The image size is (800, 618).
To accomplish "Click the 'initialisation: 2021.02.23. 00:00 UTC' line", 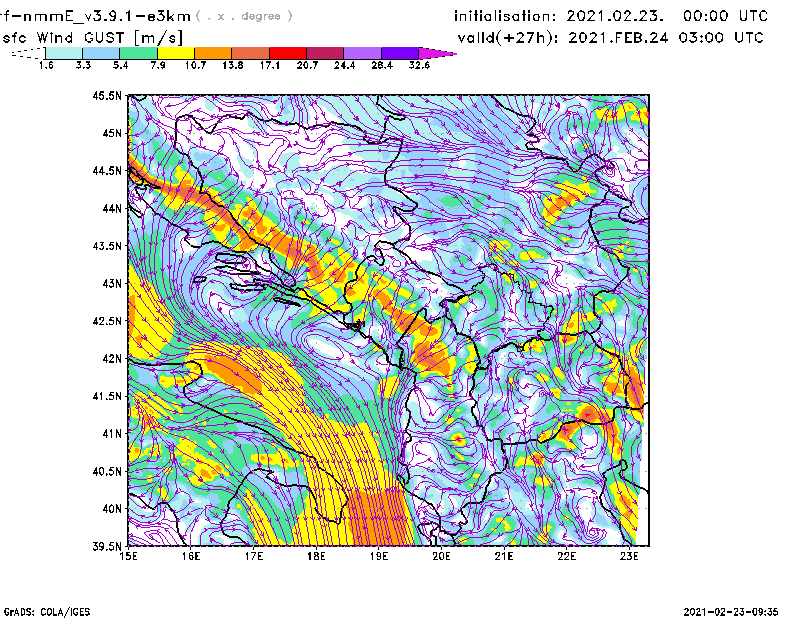I will pos(611,16).
